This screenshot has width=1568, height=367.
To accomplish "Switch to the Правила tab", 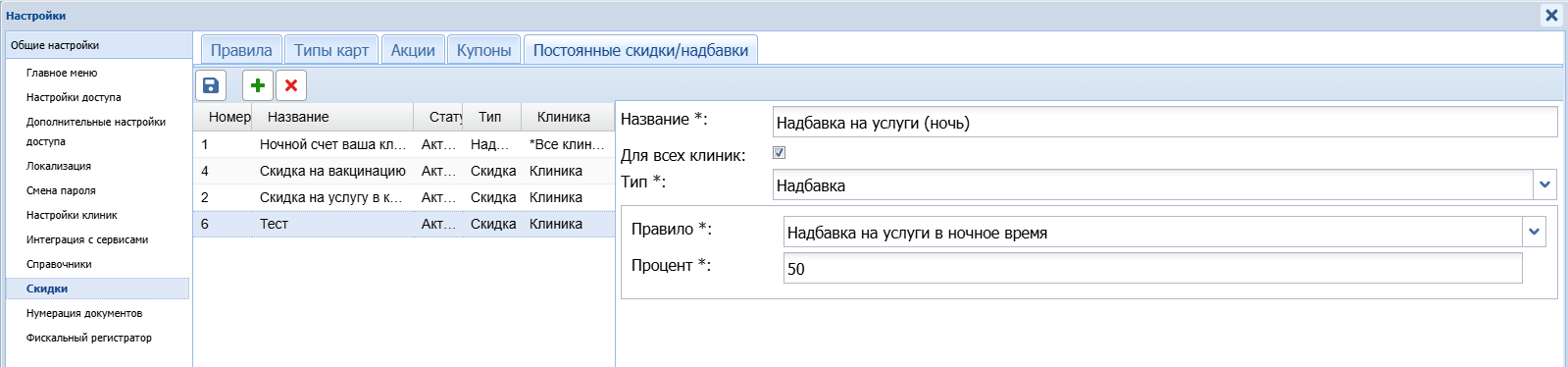I will coord(241,50).
